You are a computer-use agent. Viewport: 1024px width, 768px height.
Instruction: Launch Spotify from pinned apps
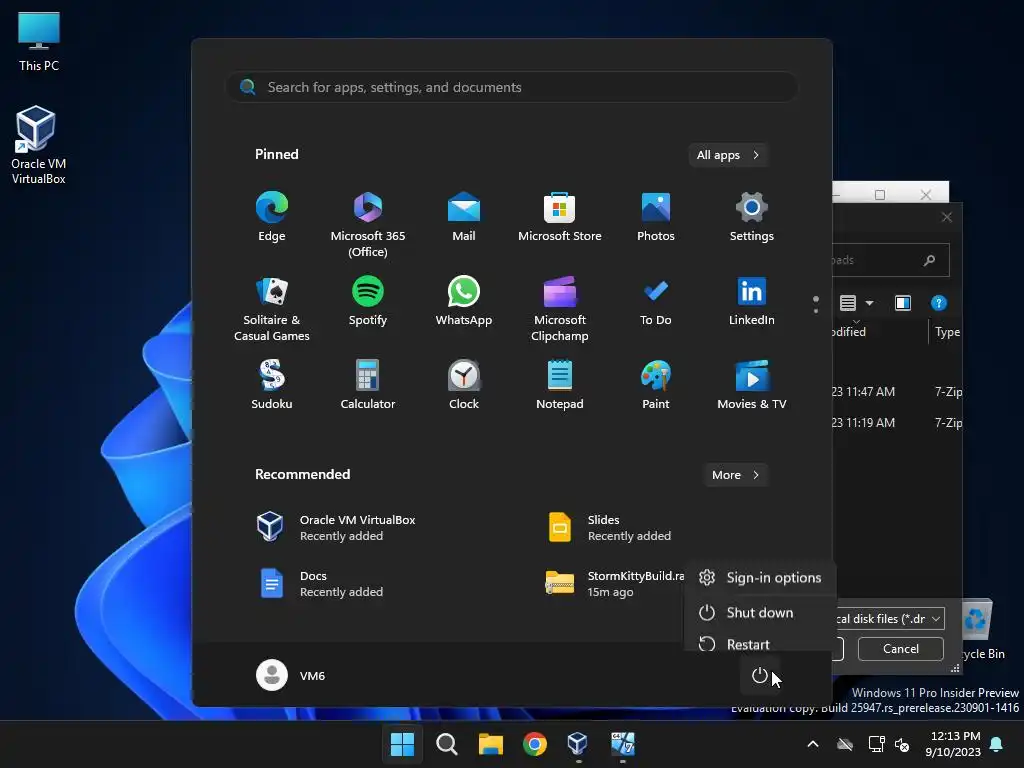368,302
